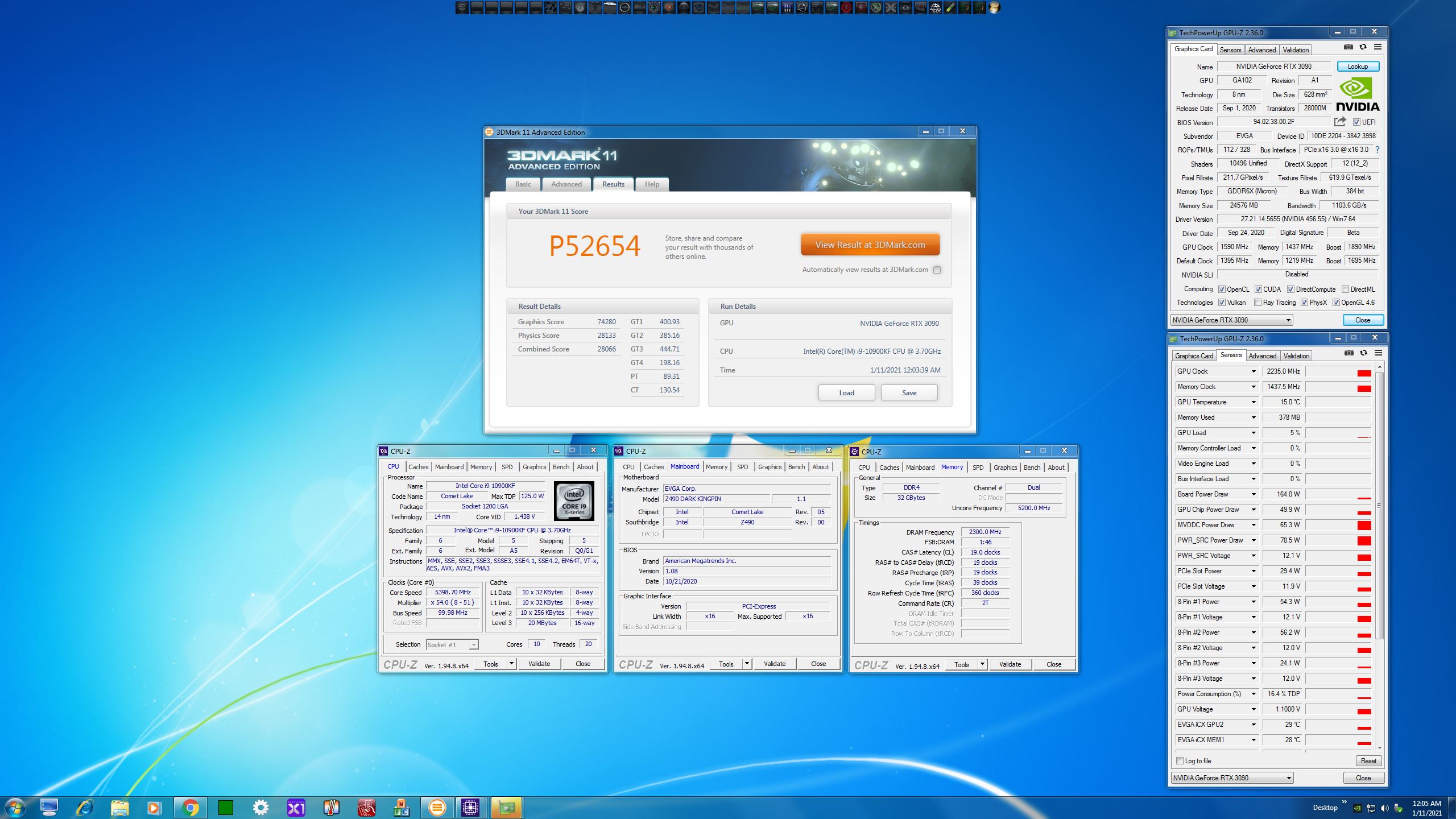Switch to the 3DMark Advanced tab
1456x819 pixels.
point(566,184)
